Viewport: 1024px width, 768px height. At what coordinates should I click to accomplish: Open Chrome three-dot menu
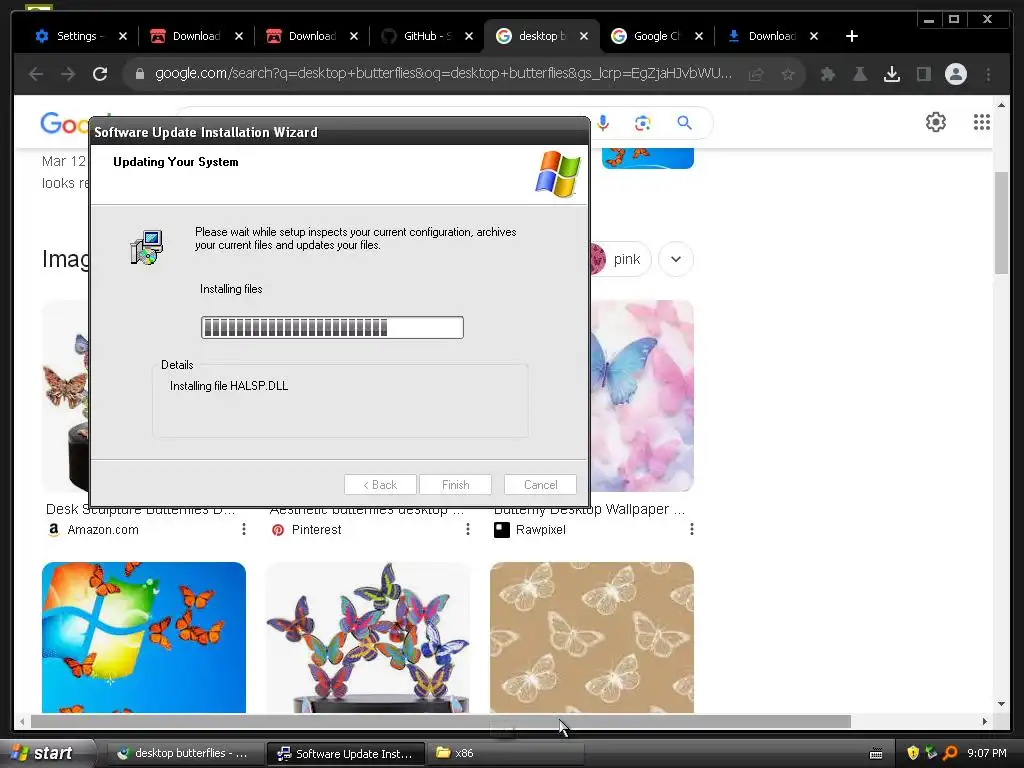point(988,74)
